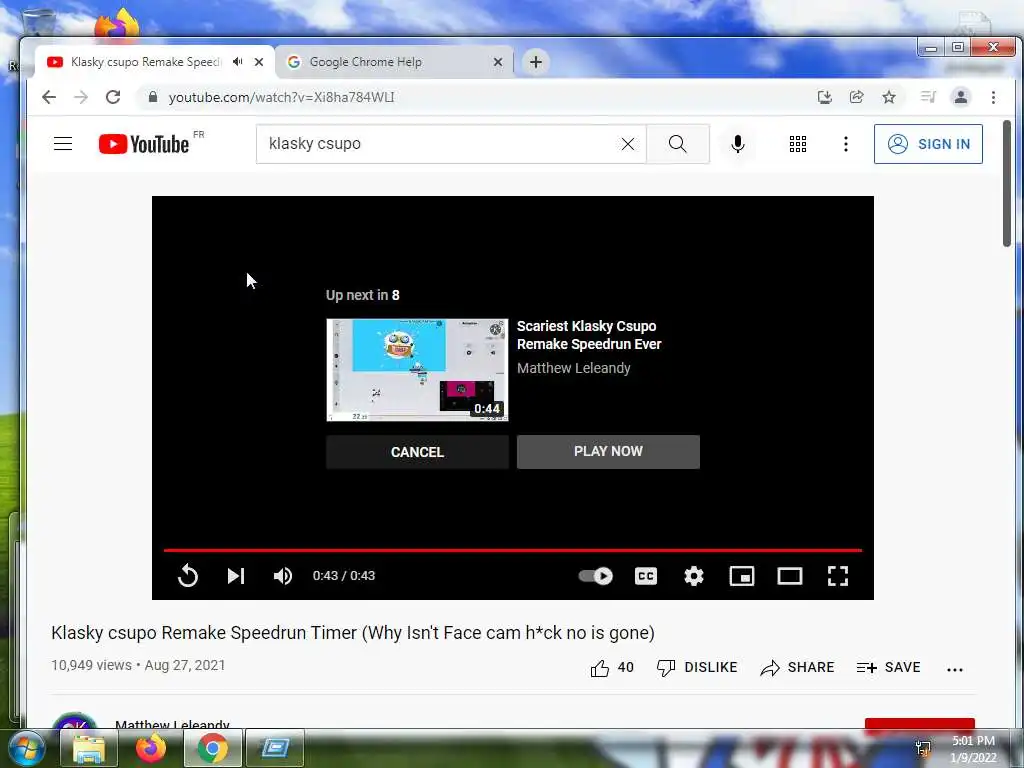Click the address bar URL
This screenshot has height=768, width=1024.
(281, 97)
